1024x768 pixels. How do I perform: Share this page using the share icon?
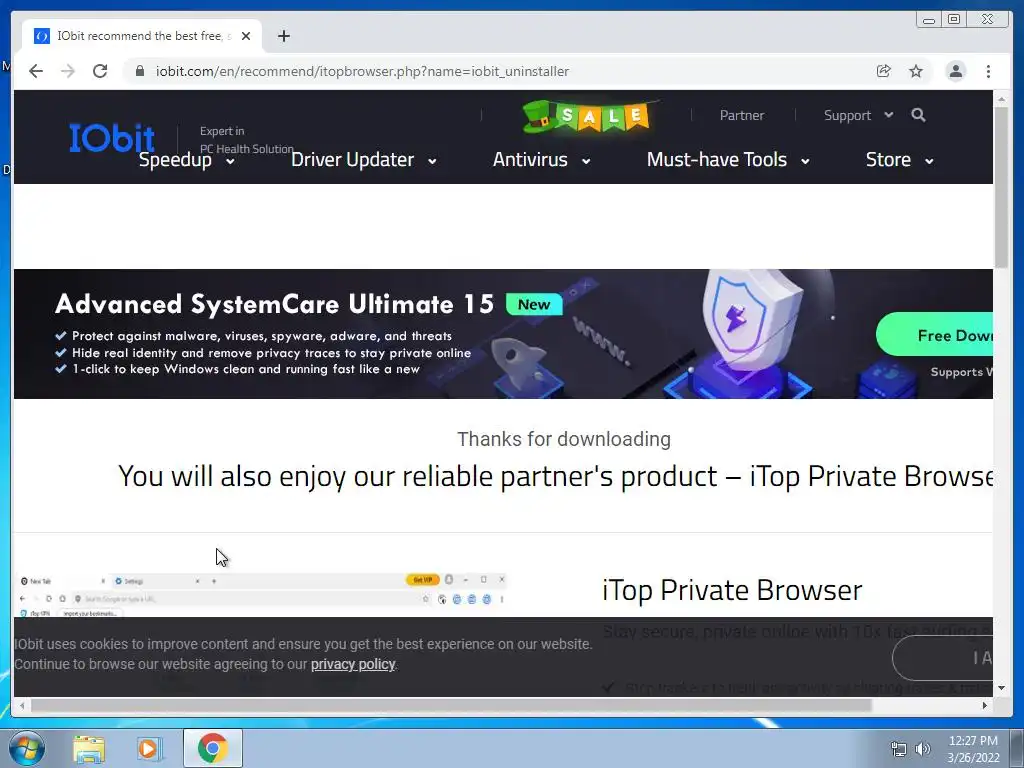tap(884, 71)
